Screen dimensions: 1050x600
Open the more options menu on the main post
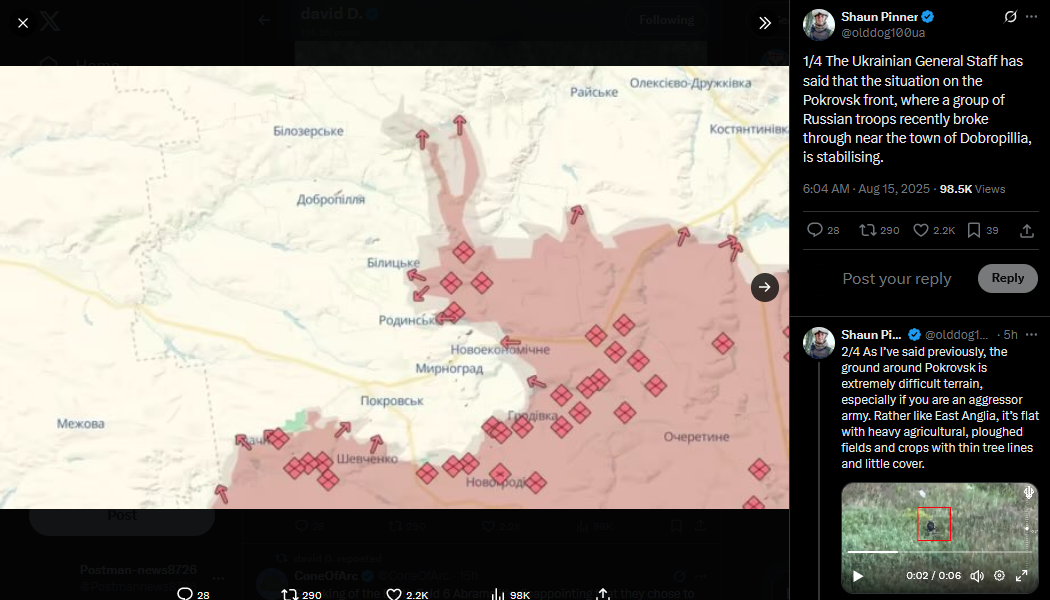(1031, 17)
